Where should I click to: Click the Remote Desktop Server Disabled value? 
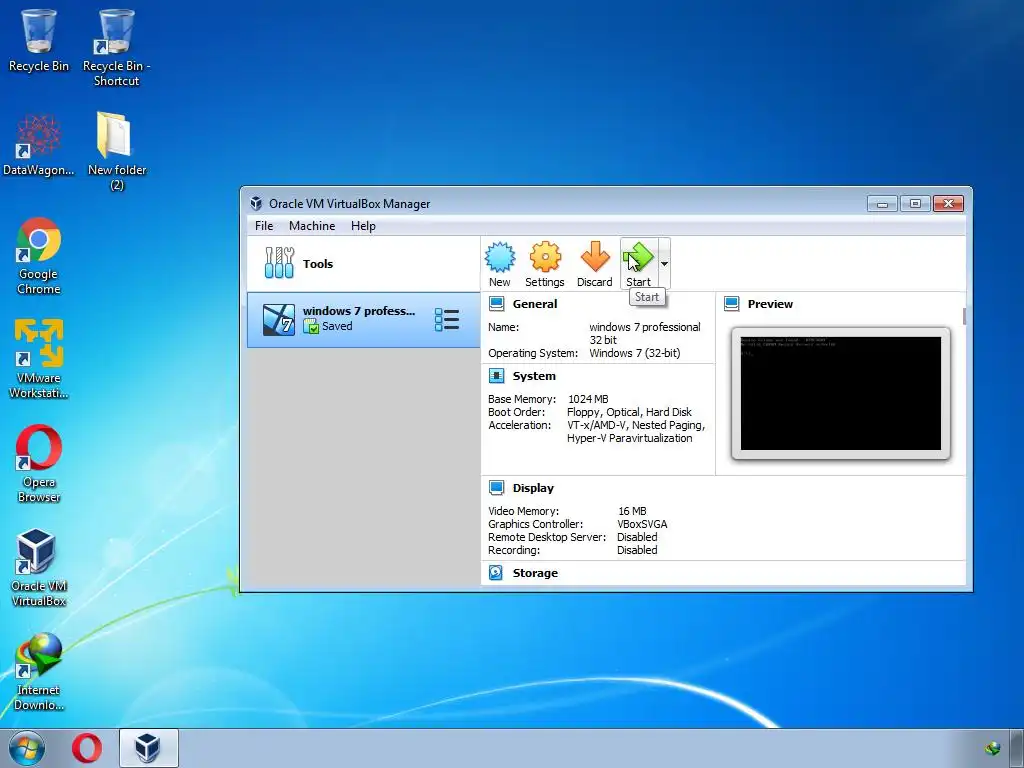tap(637, 537)
